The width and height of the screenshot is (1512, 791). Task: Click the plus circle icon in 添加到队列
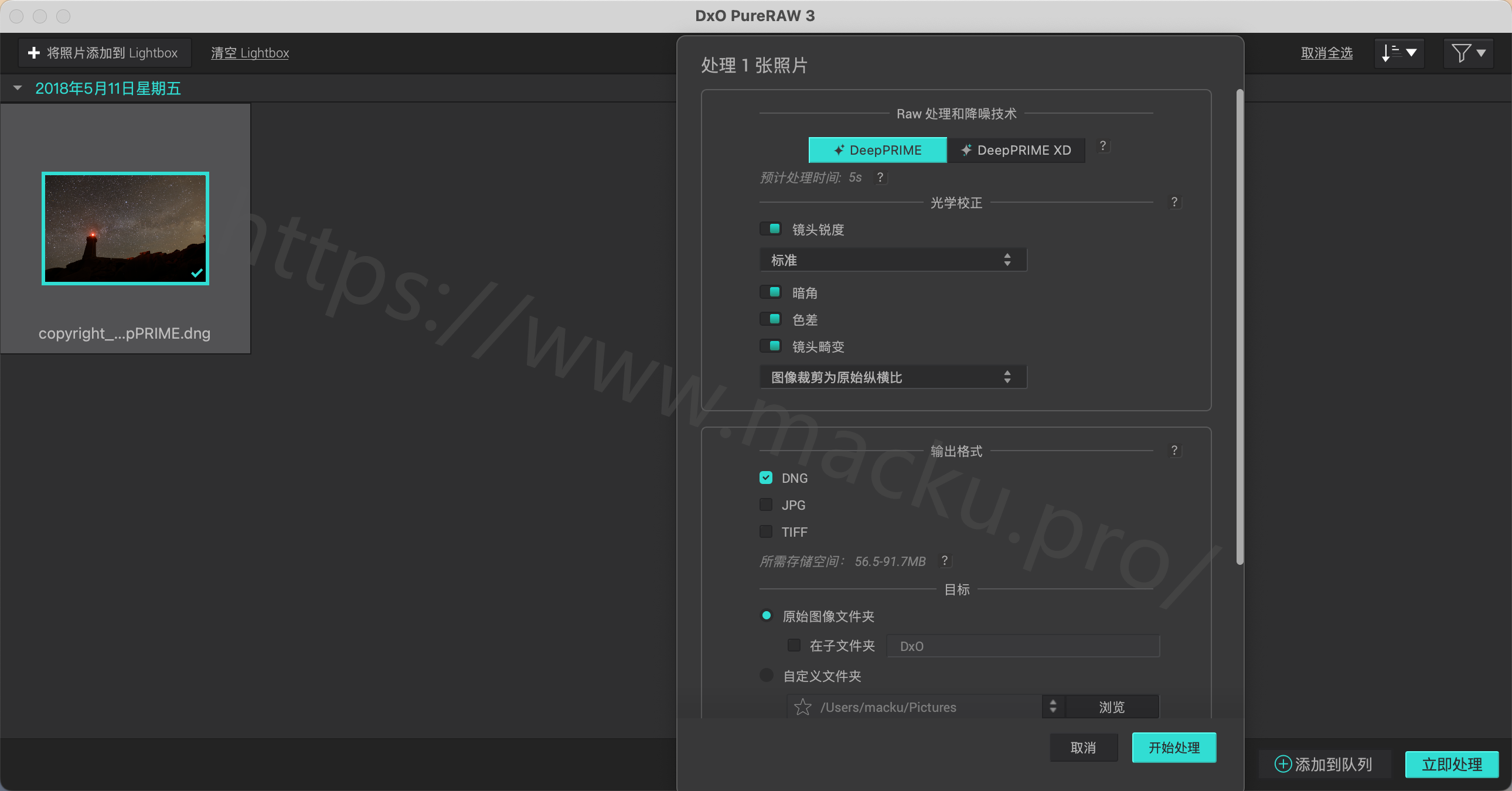pyautogui.click(x=1283, y=764)
